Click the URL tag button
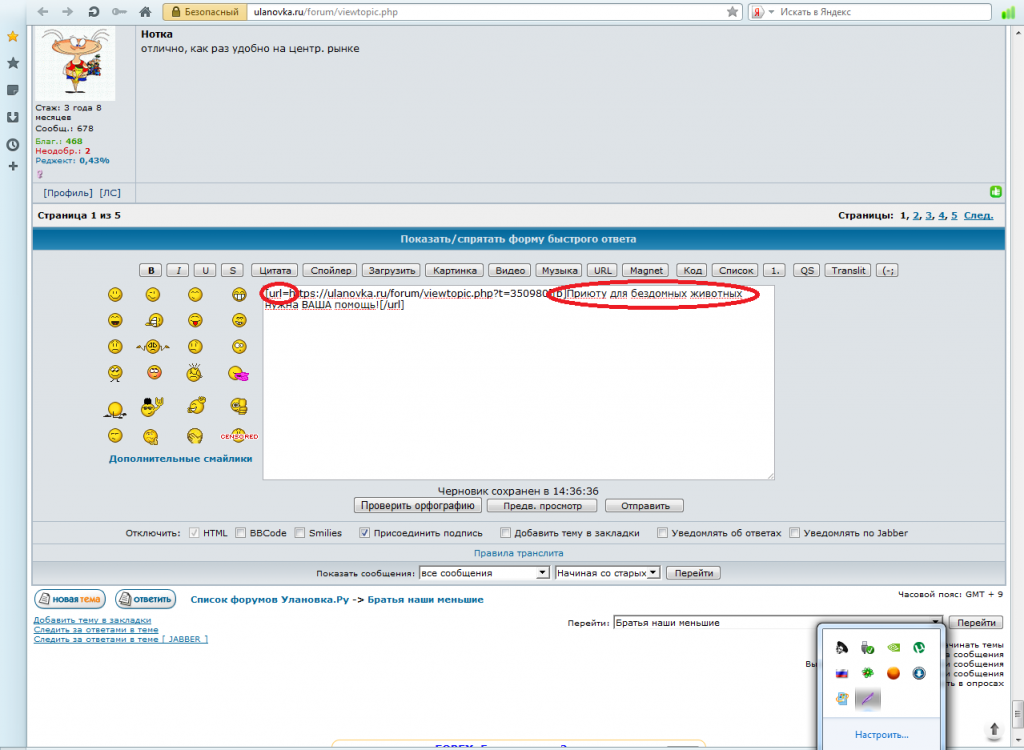 tap(603, 270)
